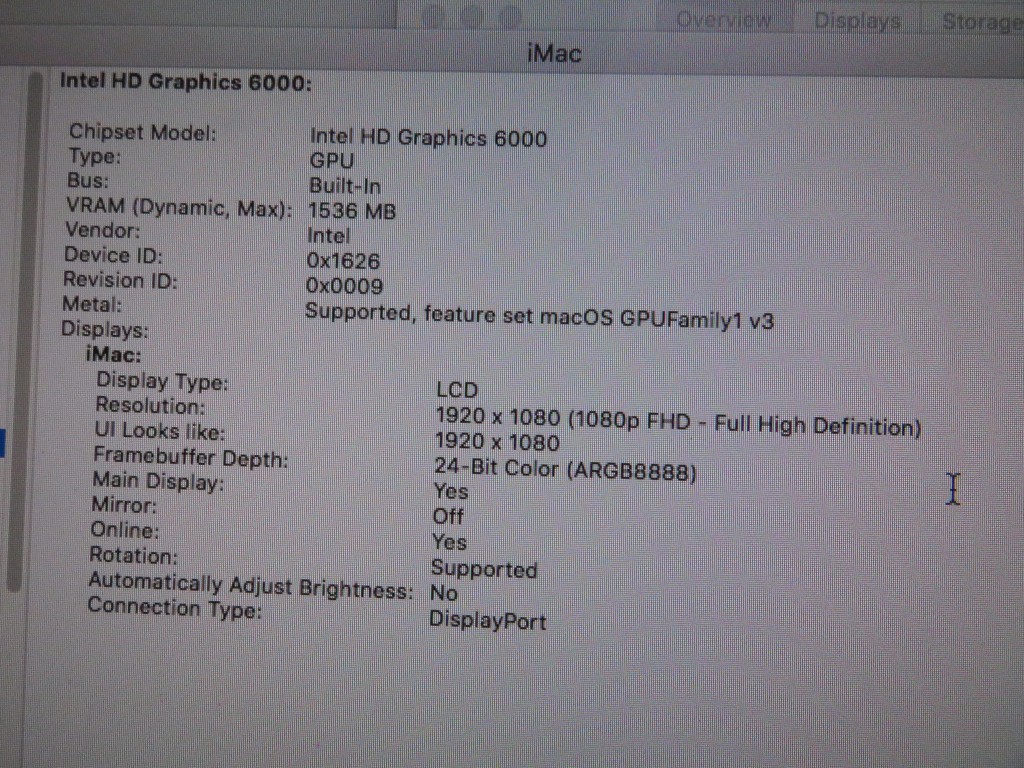Click the vertical scrollbar on the left
1024x768 pixels.
(26, 330)
